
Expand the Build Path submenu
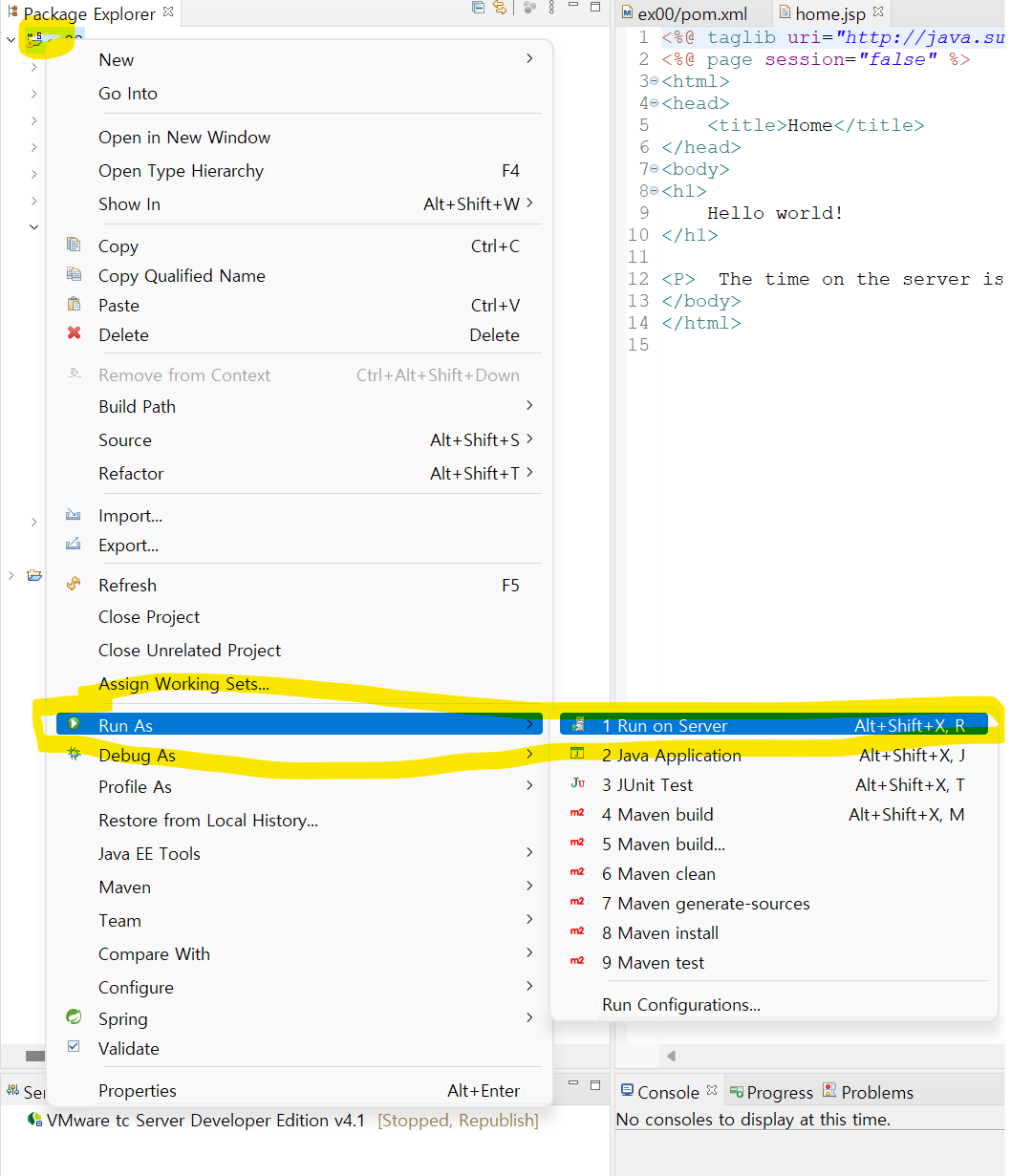tap(298, 406)
